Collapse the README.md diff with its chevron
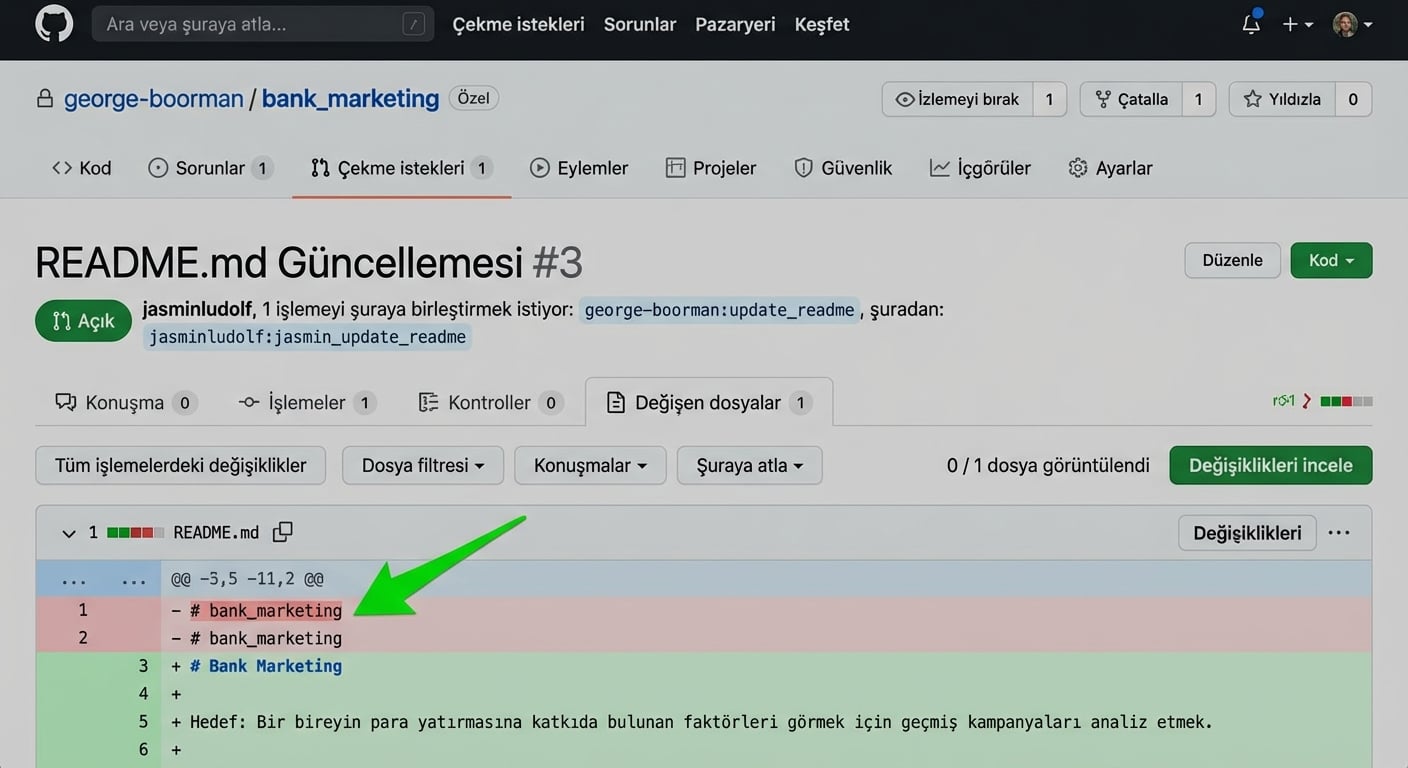The width and height of the screenshot is (1408, 768). click(x=68, y=532)
